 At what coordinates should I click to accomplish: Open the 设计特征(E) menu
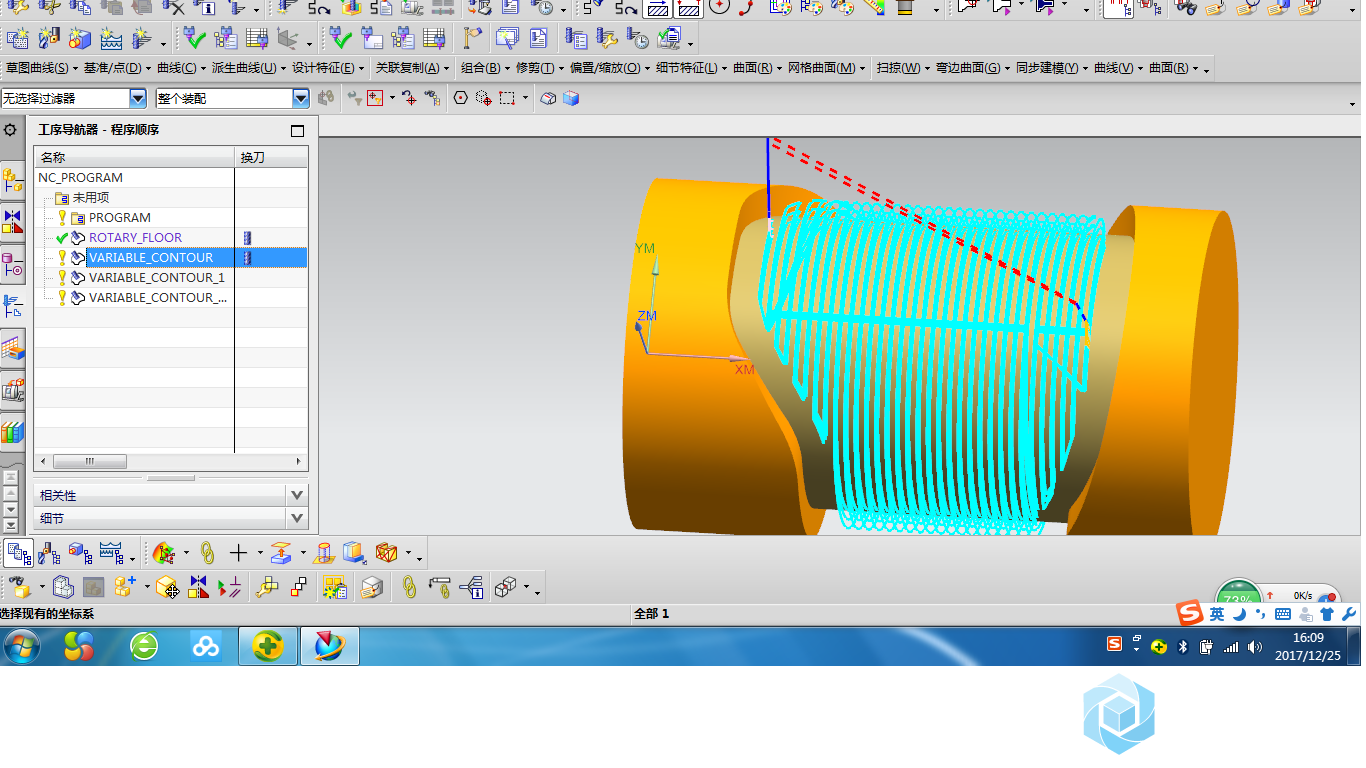coord(327,68)
